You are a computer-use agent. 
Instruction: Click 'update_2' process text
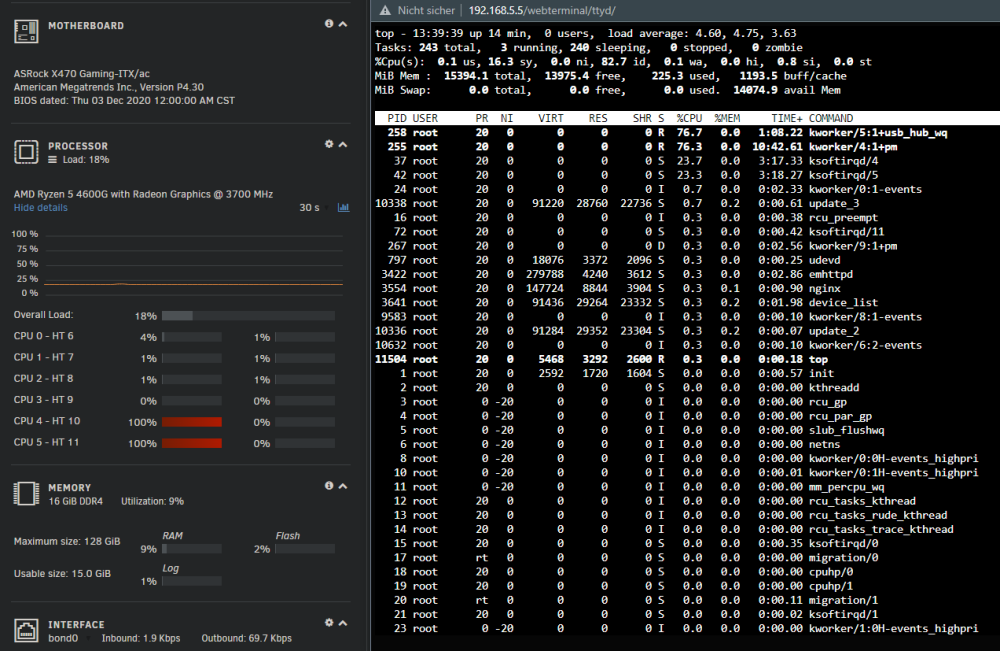tap(834, 331)
